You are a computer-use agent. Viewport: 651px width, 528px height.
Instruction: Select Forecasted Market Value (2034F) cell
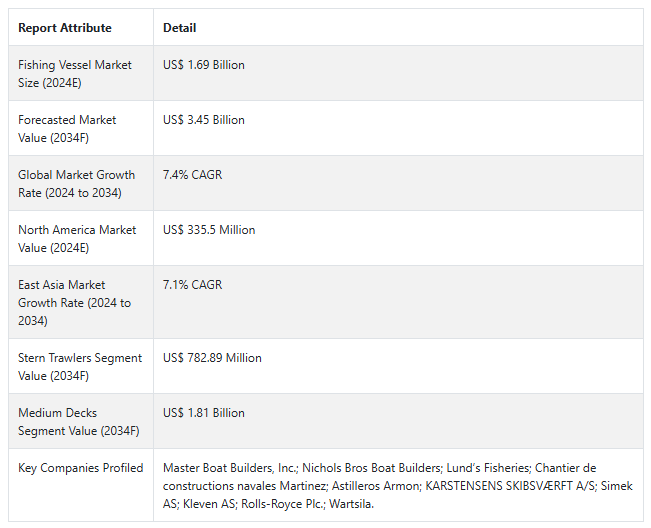(x=67, y=129)
